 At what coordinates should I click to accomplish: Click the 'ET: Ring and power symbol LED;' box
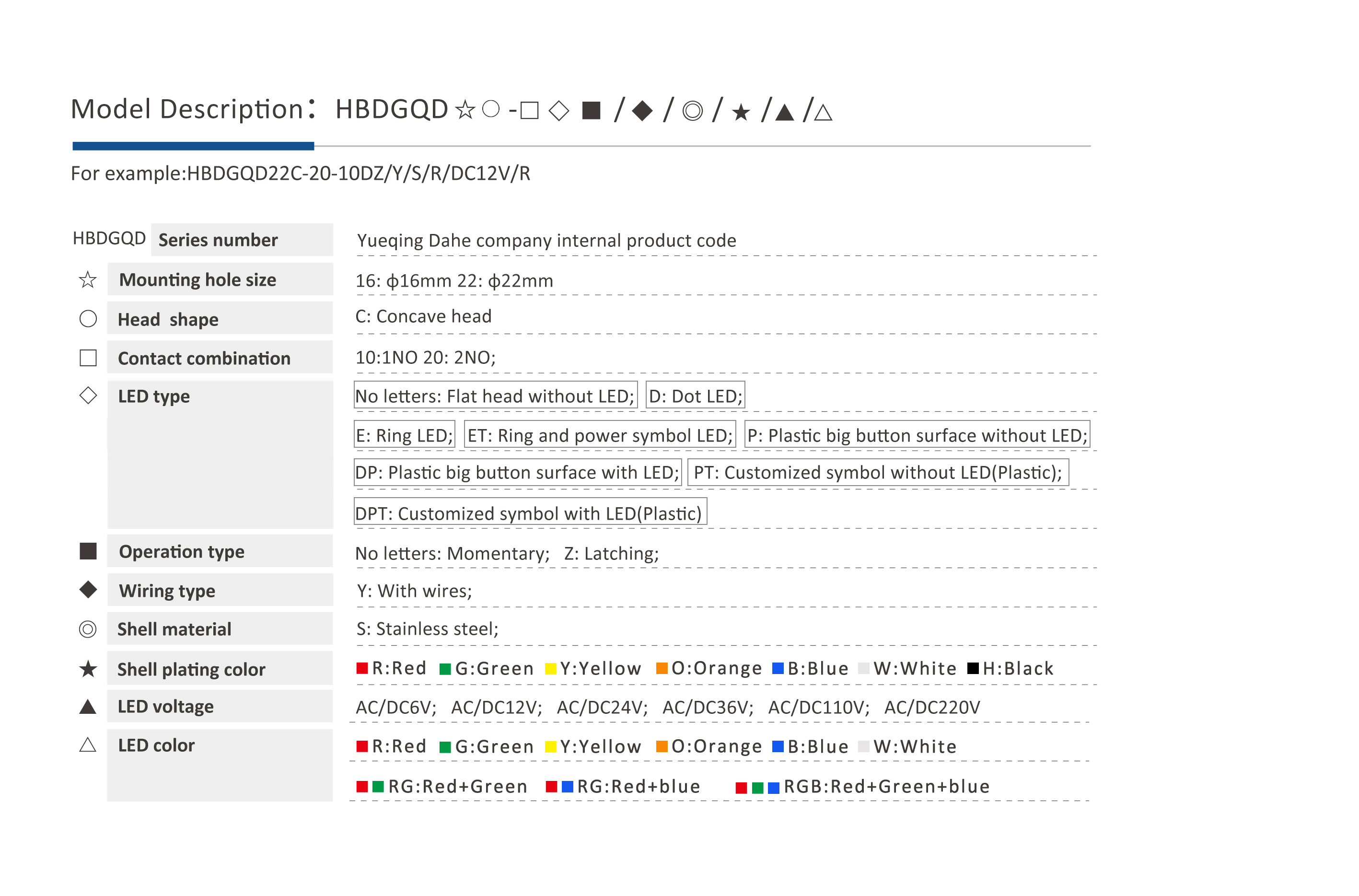pos(600,435)
